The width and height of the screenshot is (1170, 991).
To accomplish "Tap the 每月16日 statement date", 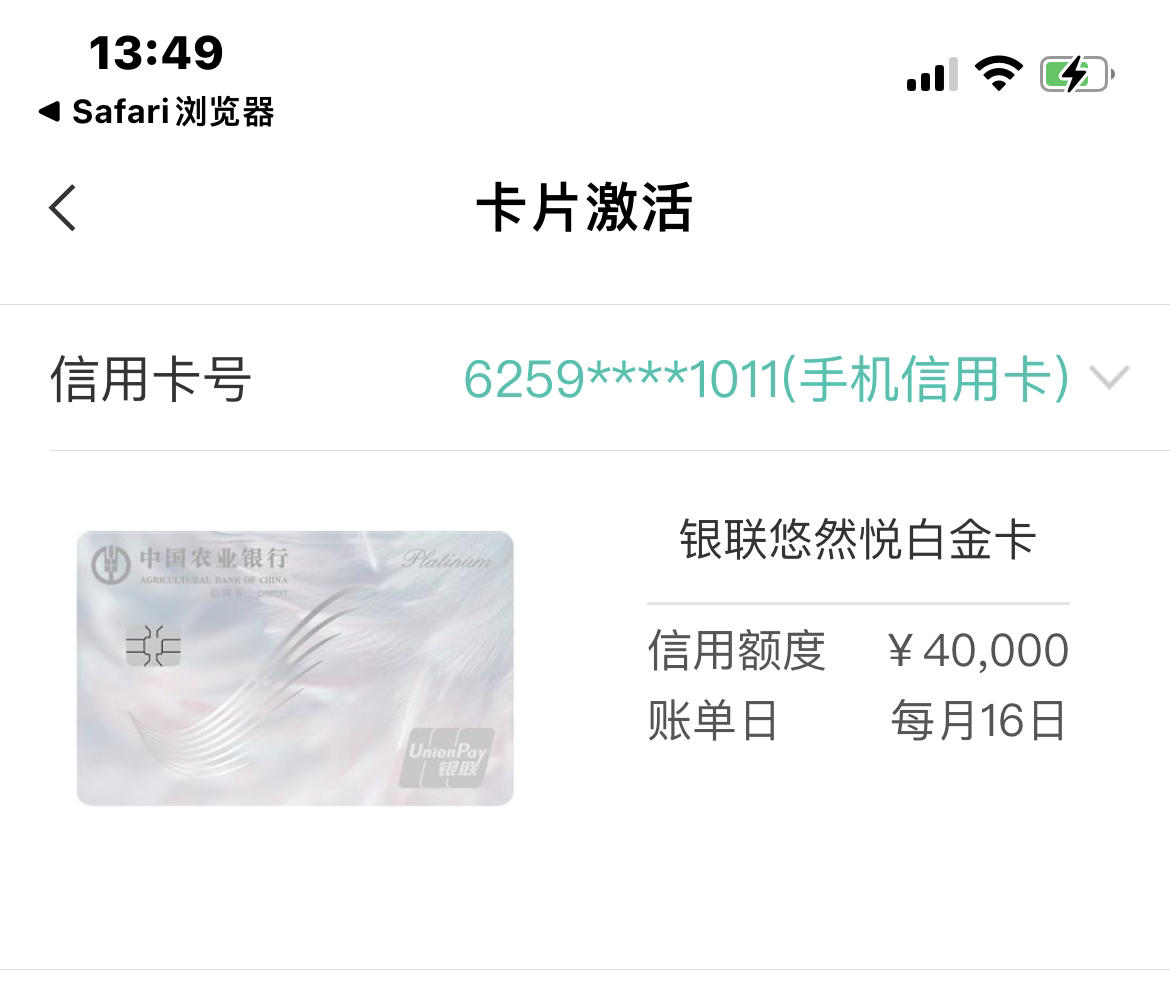I will click(978, 720).
